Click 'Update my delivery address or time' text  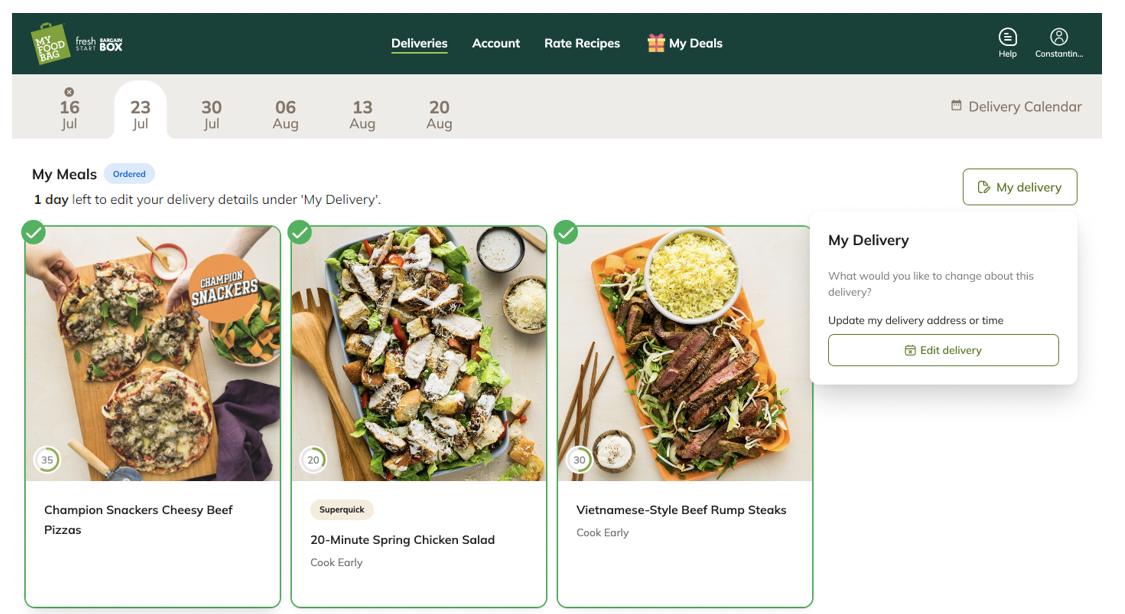915,321
